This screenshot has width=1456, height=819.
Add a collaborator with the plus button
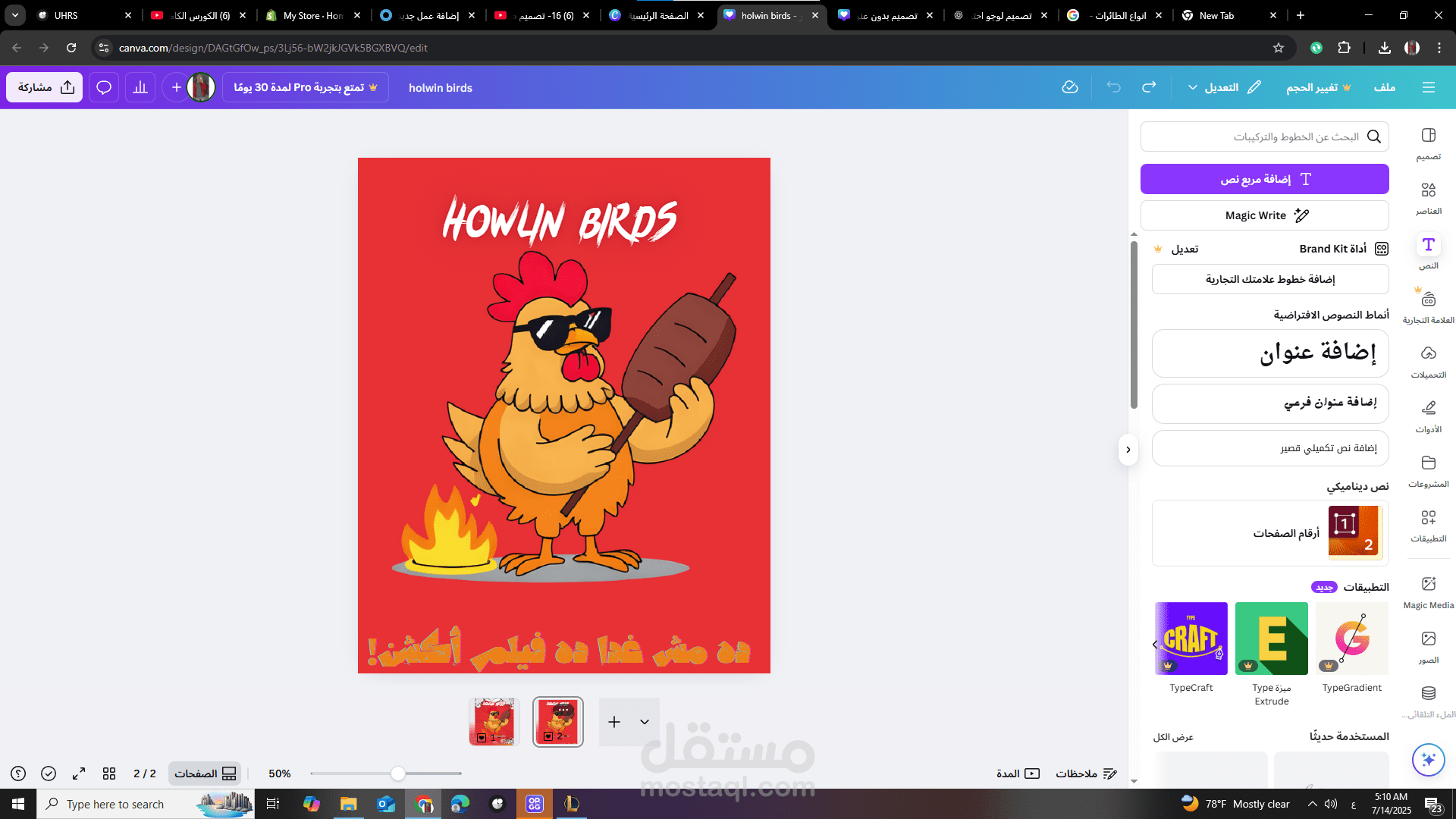176,88
